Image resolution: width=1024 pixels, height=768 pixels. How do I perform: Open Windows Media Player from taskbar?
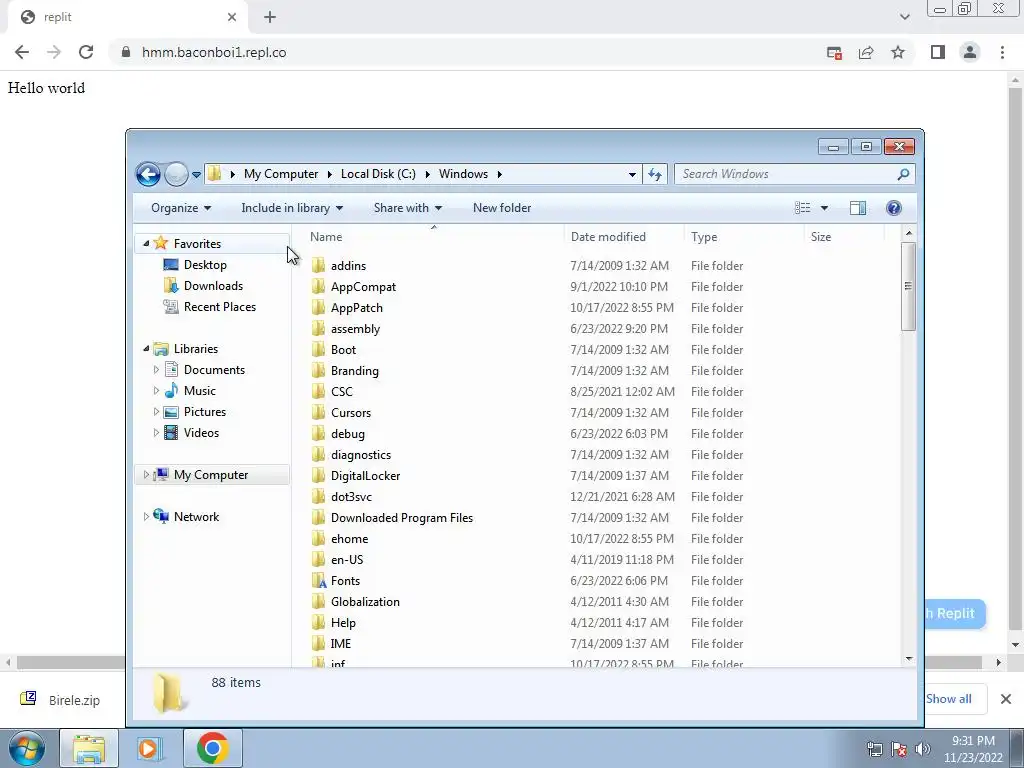pos(149,748)
